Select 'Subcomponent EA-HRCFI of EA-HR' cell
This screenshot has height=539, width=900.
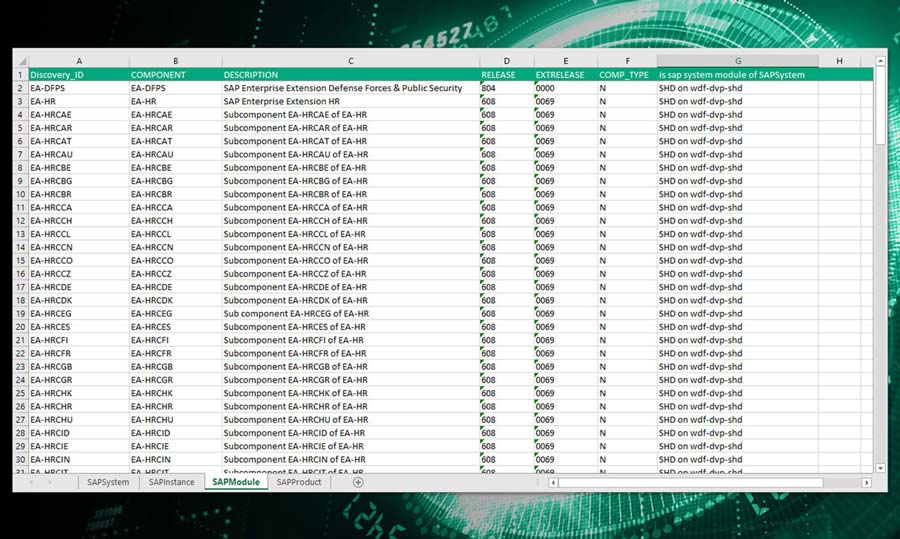[351, 340]
